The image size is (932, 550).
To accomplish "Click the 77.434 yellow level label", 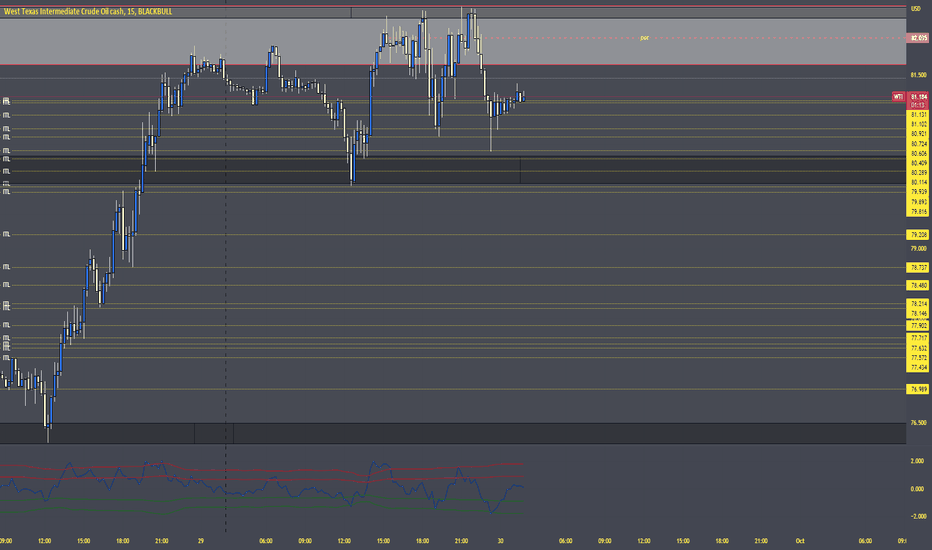I will pos(918,368).
